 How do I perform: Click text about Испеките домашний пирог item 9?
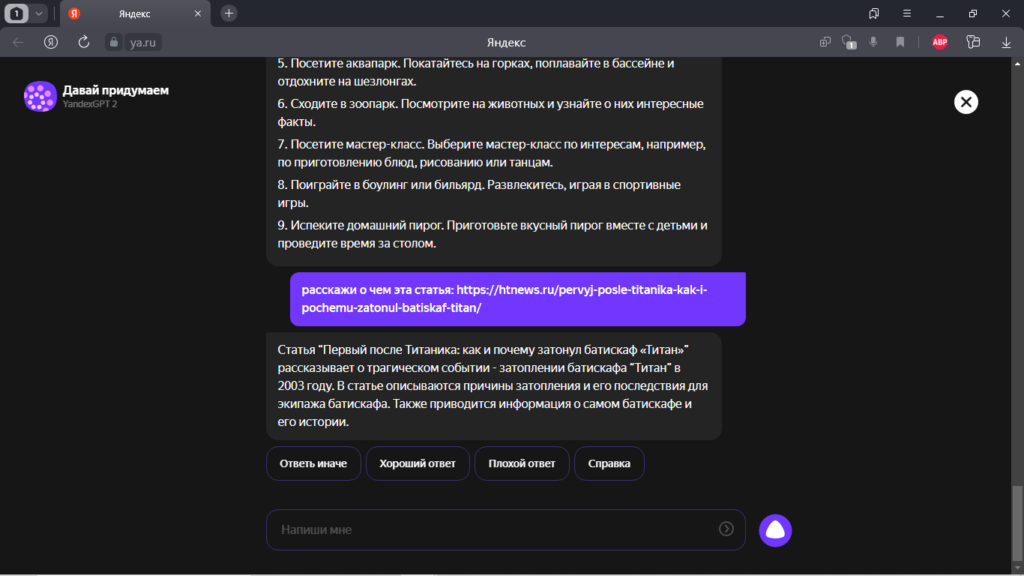pyautogui.click(x=492, y=234)
